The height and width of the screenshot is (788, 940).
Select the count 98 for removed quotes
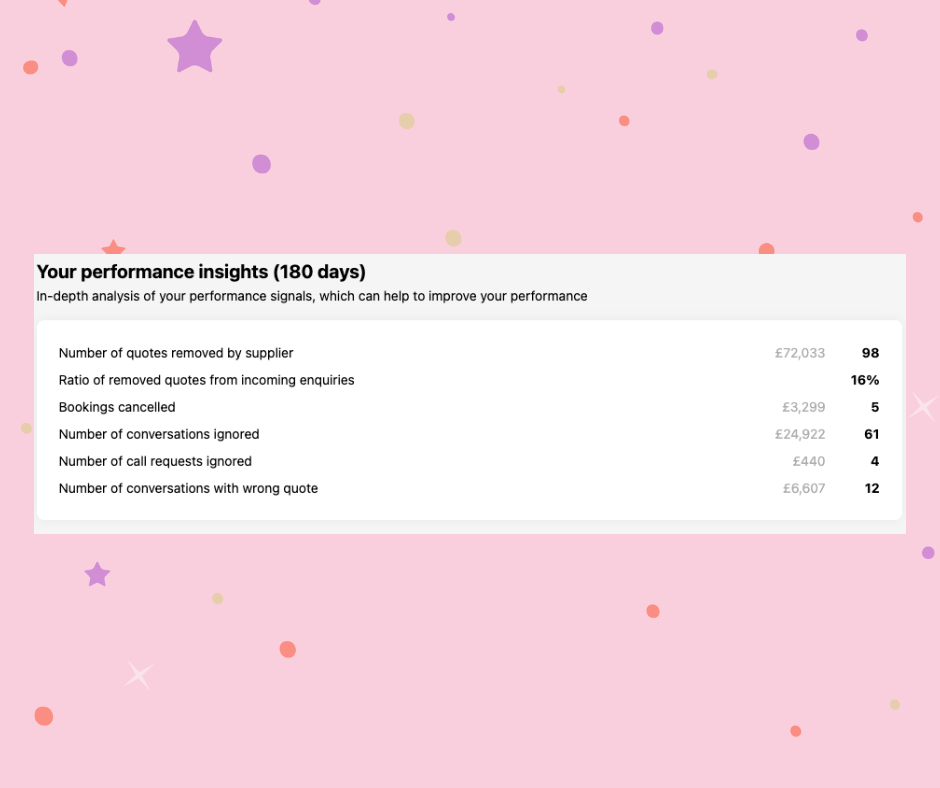tap(870, 353)
